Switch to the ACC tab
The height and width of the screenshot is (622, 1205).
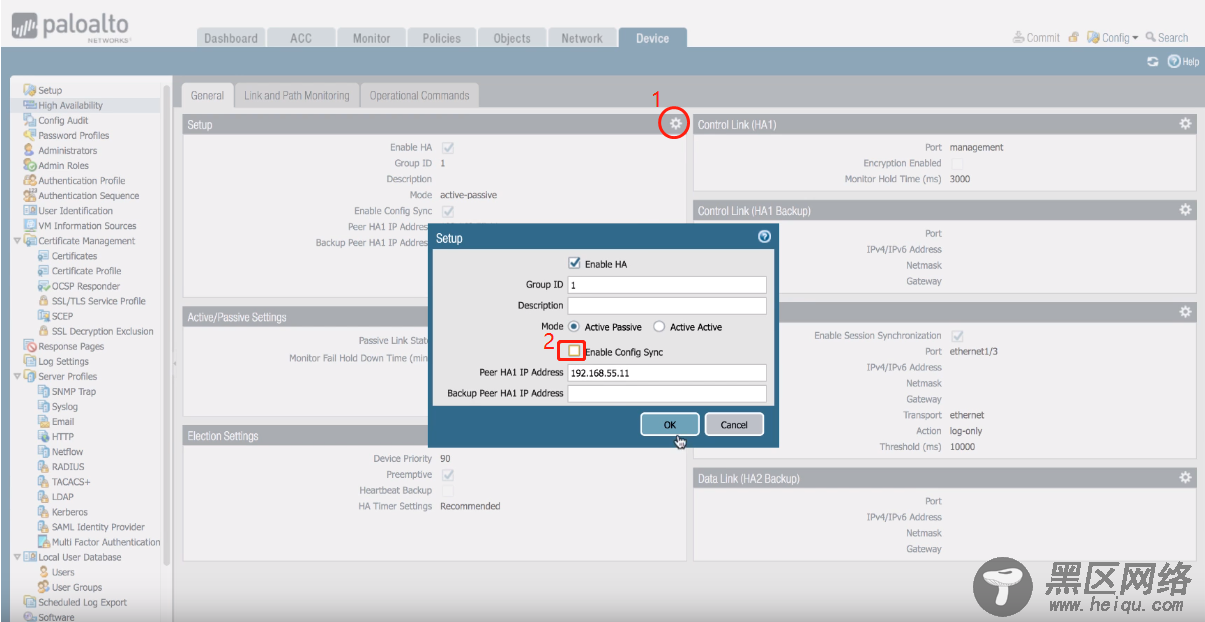[x=301, y=38]
